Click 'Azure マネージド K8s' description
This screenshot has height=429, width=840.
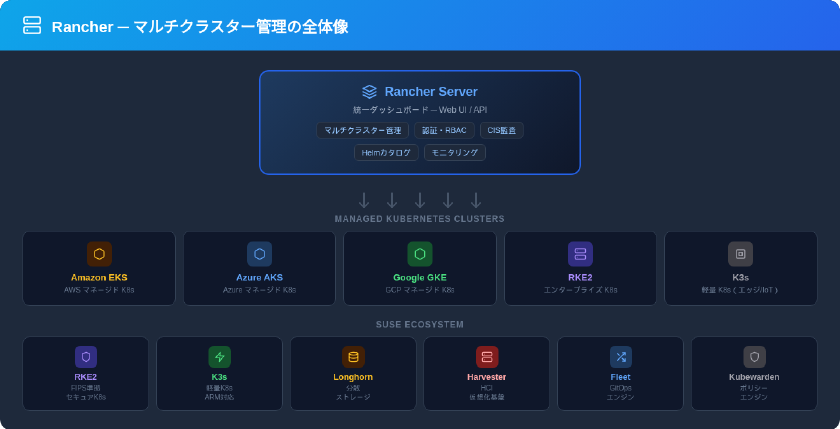coord(259,290)
